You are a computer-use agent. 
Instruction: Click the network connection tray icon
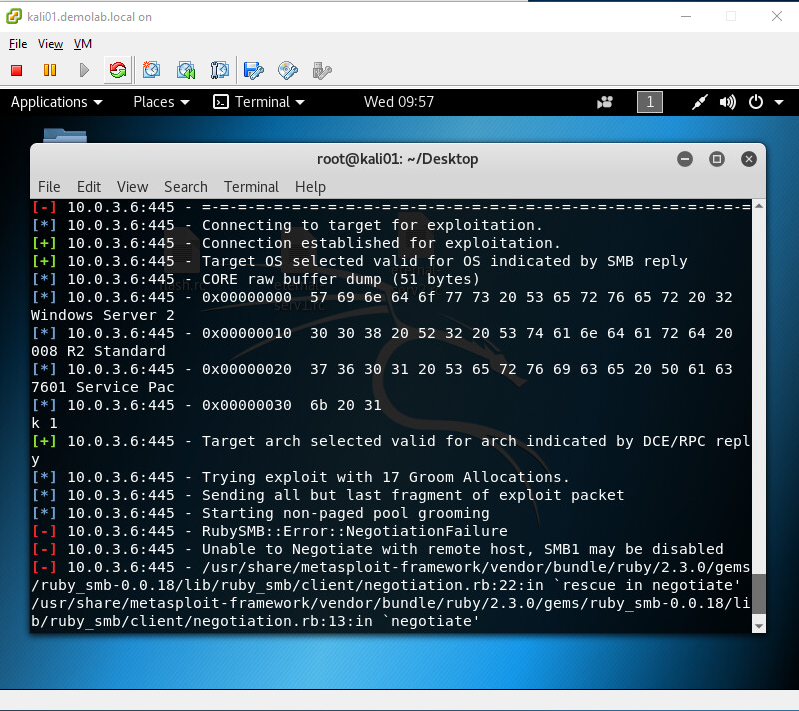point(699,102)
